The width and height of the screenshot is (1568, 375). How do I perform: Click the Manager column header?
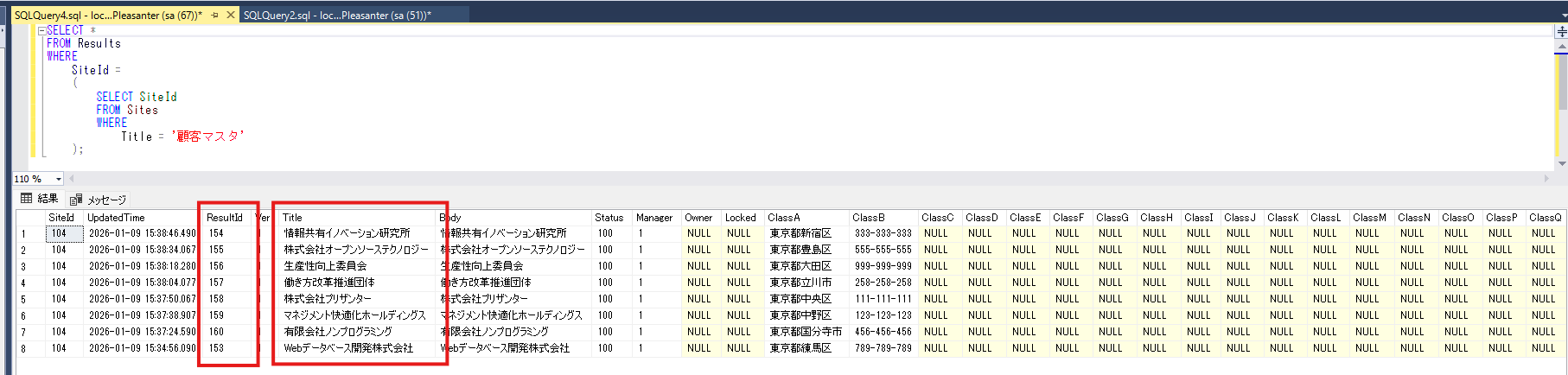coord(655,218)
